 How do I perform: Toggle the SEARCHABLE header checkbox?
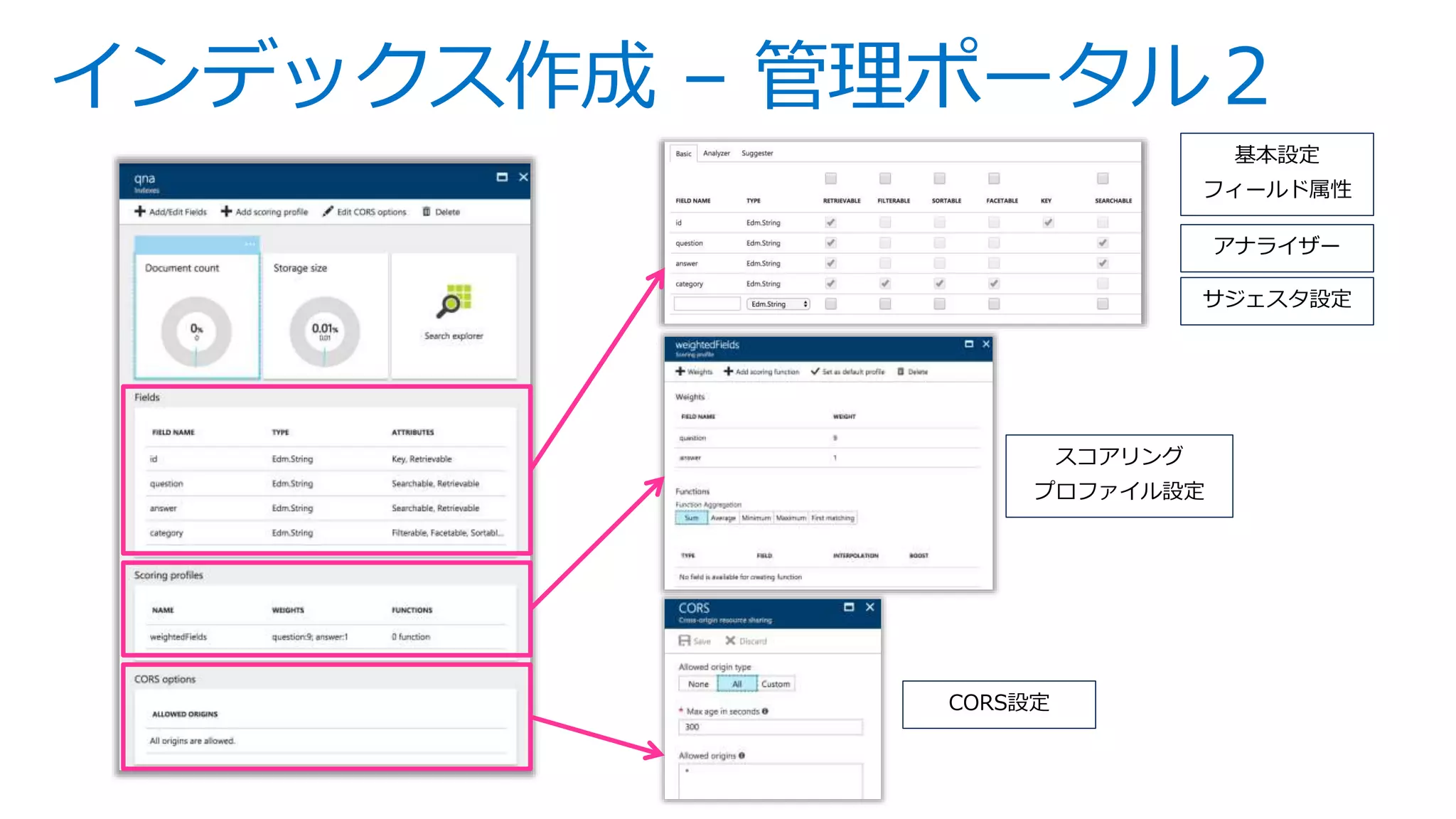1103,178
